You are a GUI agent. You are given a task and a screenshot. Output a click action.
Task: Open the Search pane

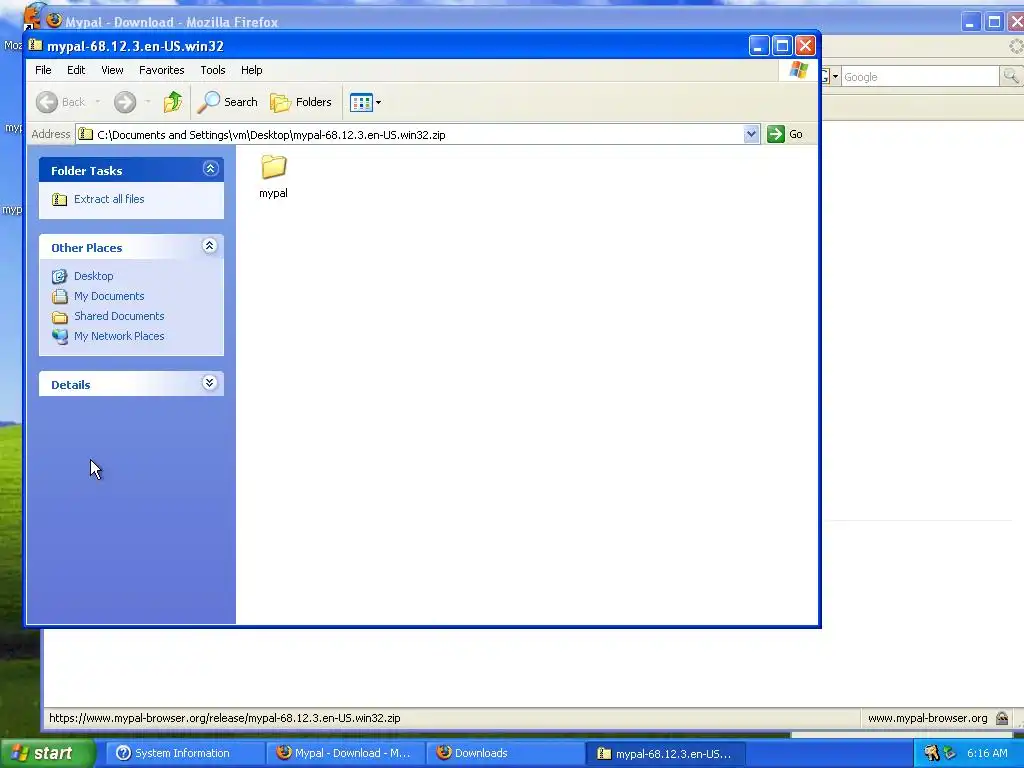227,102
